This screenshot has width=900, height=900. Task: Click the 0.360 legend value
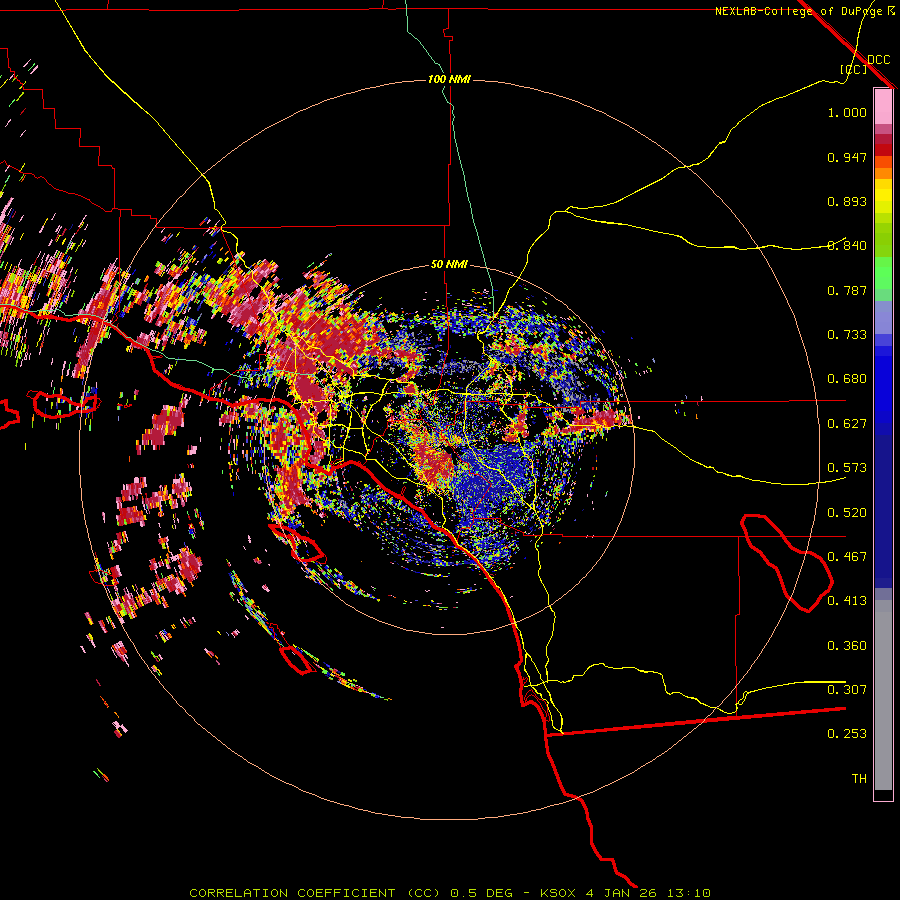[x=847, y=646]
